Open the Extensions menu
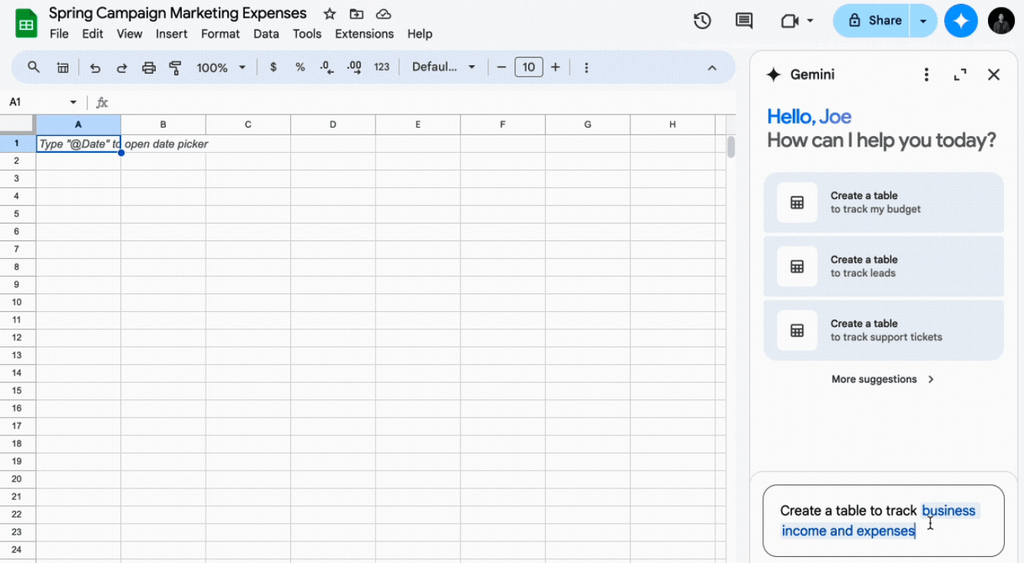Viewport: 1024px width, 563px height. click(x=364, y=34)
